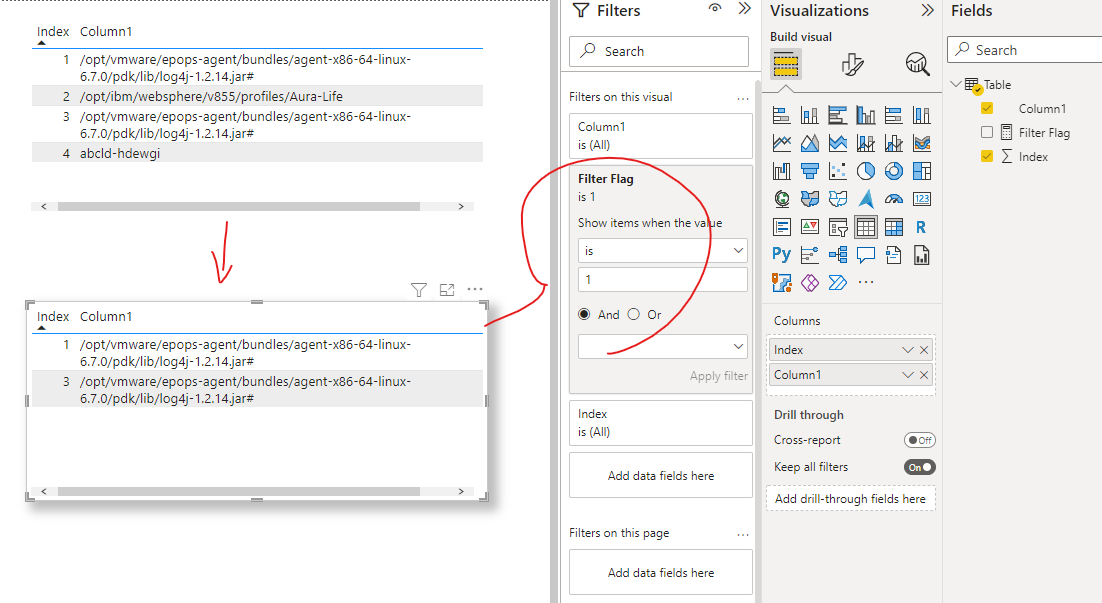Remove Index from Columns well
Screen dimensions: 1102x603
point(924,350)
